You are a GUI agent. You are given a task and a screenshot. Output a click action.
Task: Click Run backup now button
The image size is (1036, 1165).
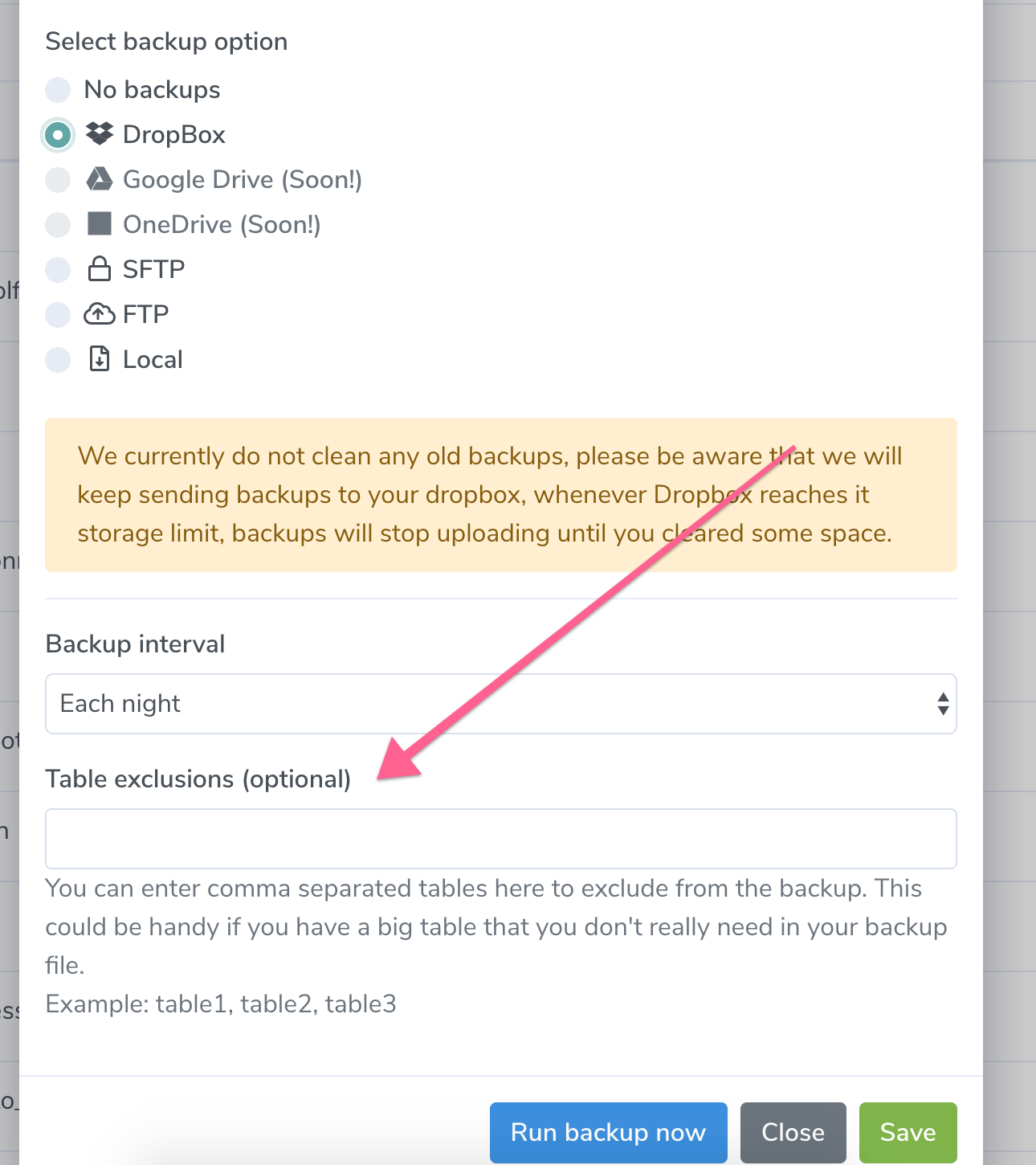tap(609, 1133)
